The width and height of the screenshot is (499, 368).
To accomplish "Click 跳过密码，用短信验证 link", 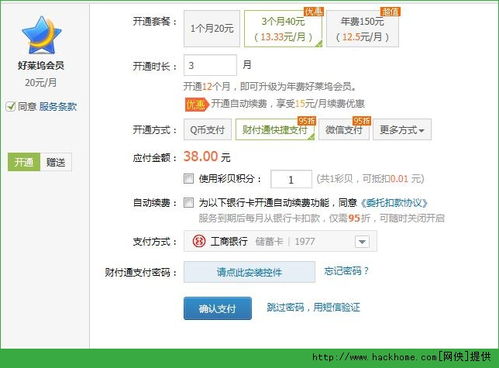I will [313, 307].
